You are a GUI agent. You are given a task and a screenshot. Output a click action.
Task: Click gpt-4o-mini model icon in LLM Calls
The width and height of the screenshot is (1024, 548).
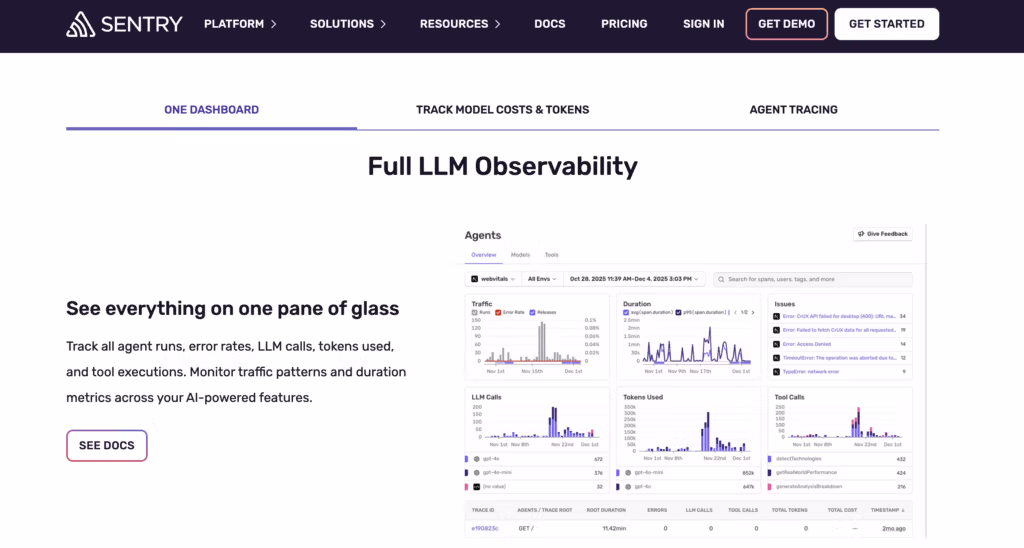[477, 473]
